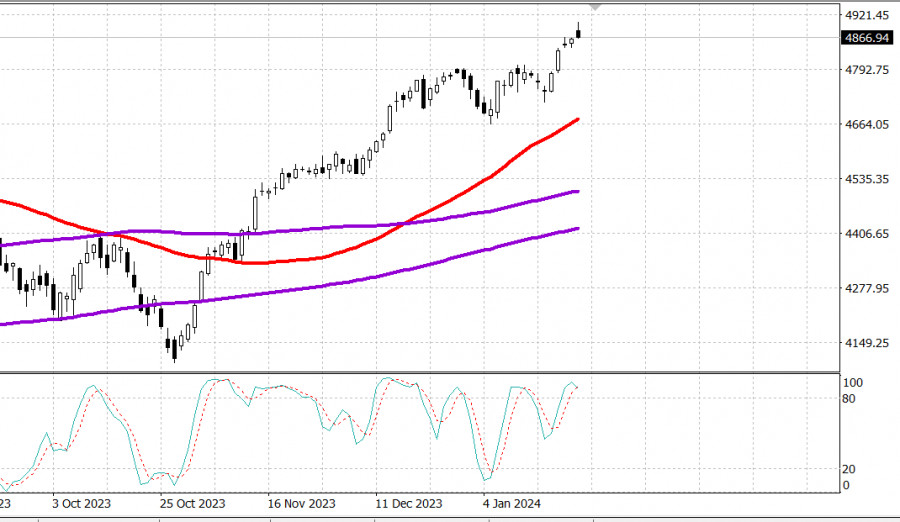Click the 4792.75 price scale label
900x522 pixels.
coord(867,69)
